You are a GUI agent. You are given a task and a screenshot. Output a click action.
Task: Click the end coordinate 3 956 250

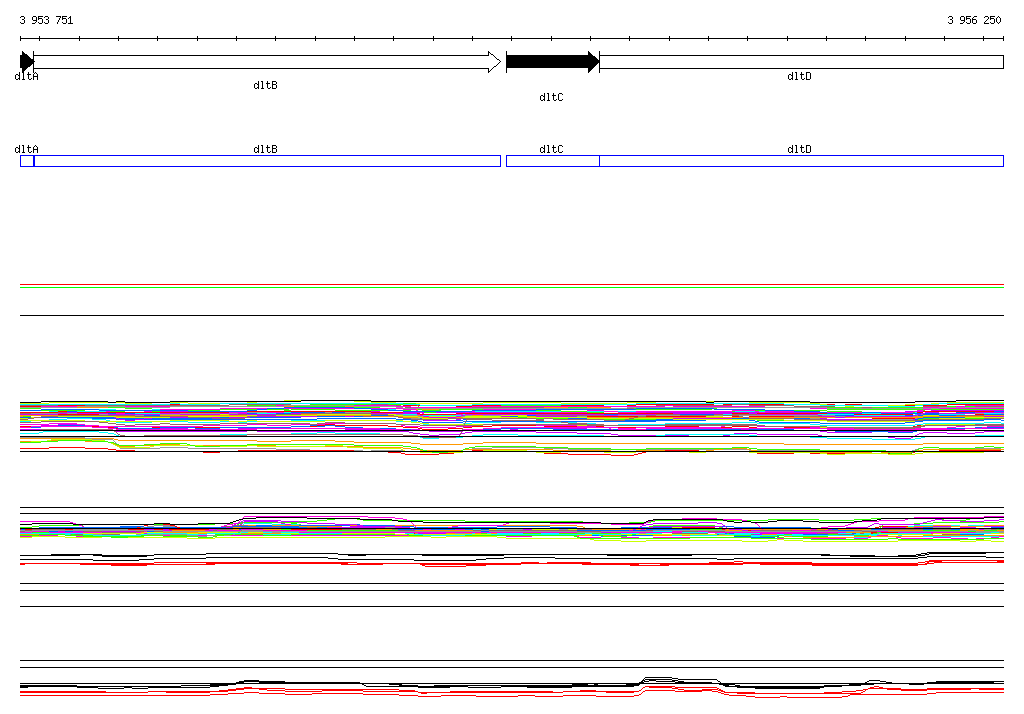[974, 20]
